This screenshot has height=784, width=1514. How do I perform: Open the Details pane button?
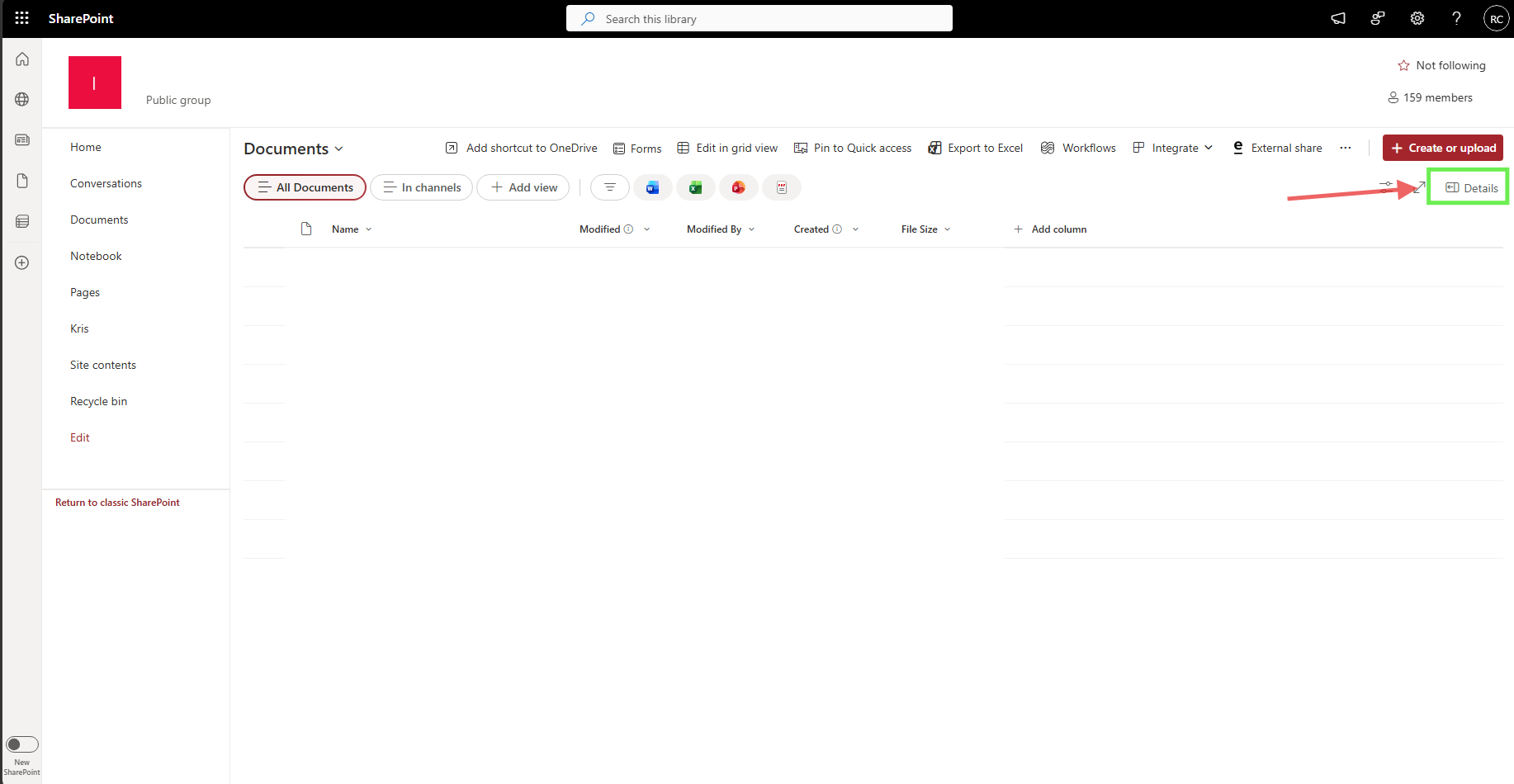click(x=1471, y=188)
